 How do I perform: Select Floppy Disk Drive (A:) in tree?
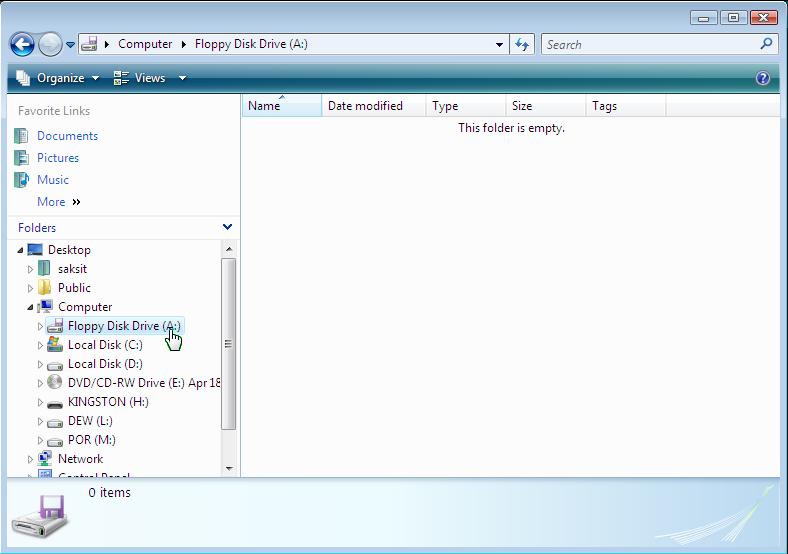[124, 326]
